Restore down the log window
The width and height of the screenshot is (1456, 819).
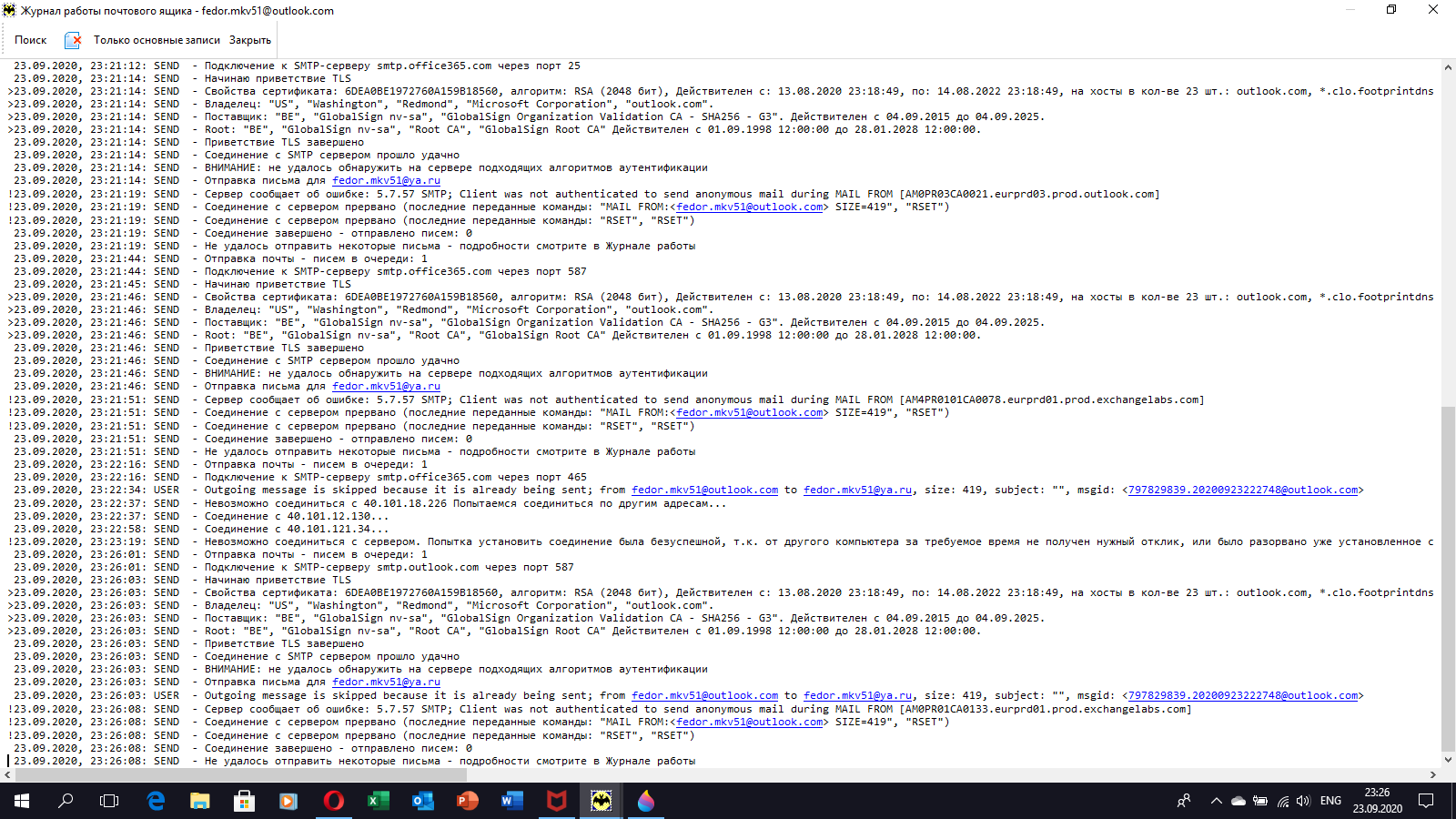[x=1391, y=10]
